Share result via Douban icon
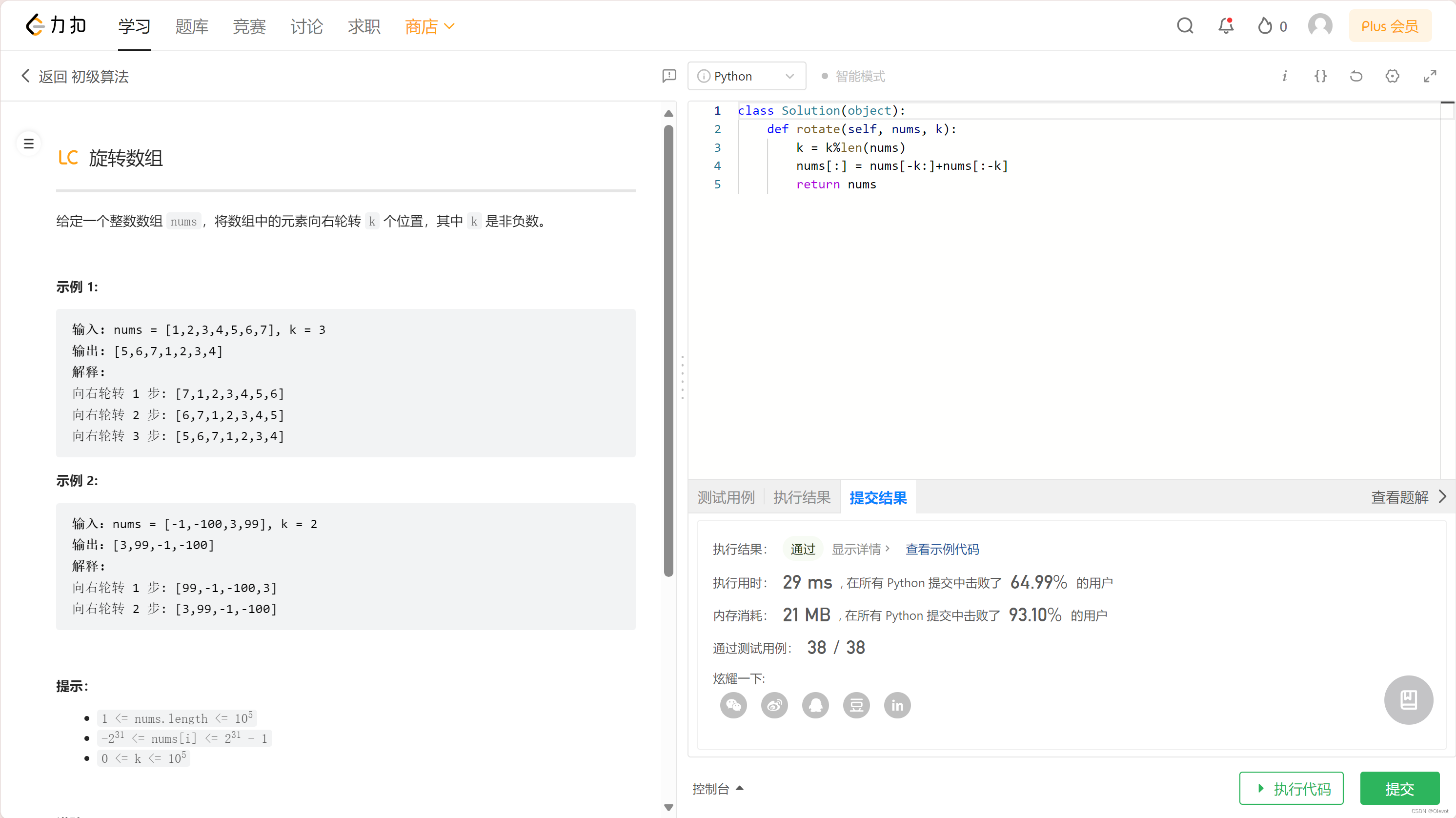 [x=856, y=705]
